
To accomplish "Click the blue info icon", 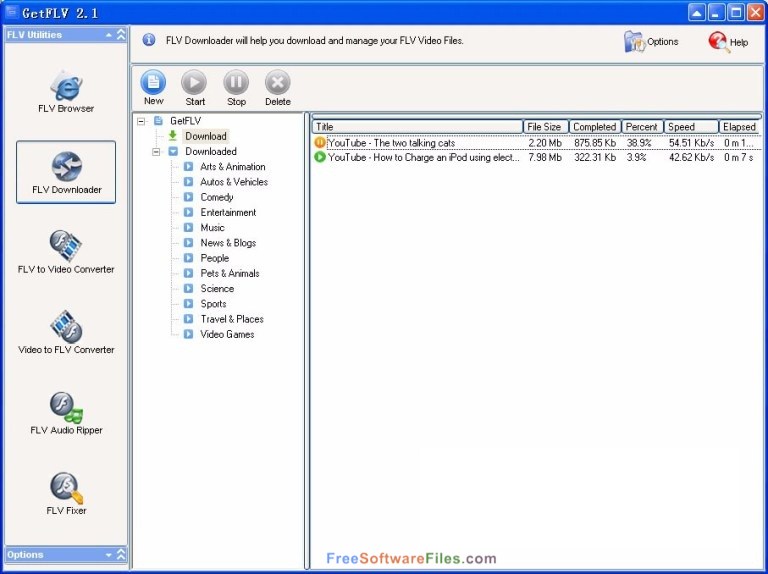I will [149, 40].
